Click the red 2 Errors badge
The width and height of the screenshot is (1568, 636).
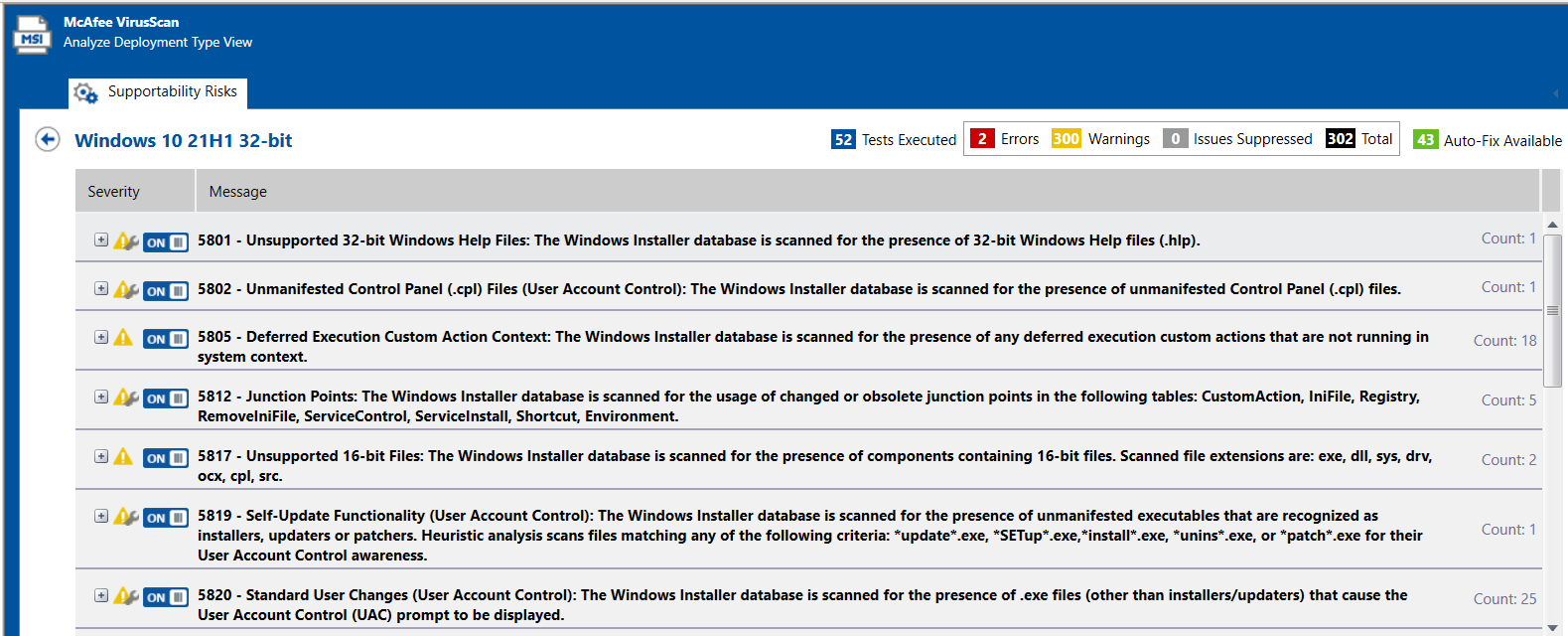coord(982,138)
